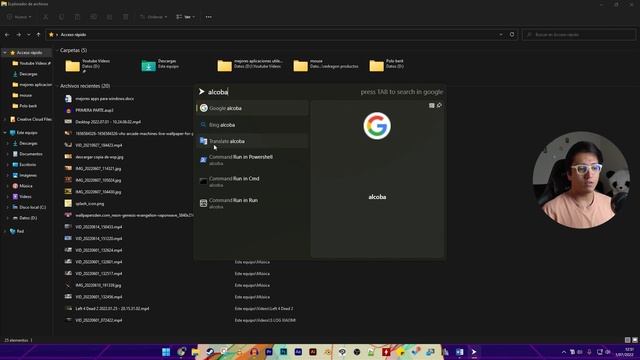Select the file PRIMERA PARTE.mp3
The width and height of the screenshot is (640, 360).
pyautogui.click(x=89, y=110)
